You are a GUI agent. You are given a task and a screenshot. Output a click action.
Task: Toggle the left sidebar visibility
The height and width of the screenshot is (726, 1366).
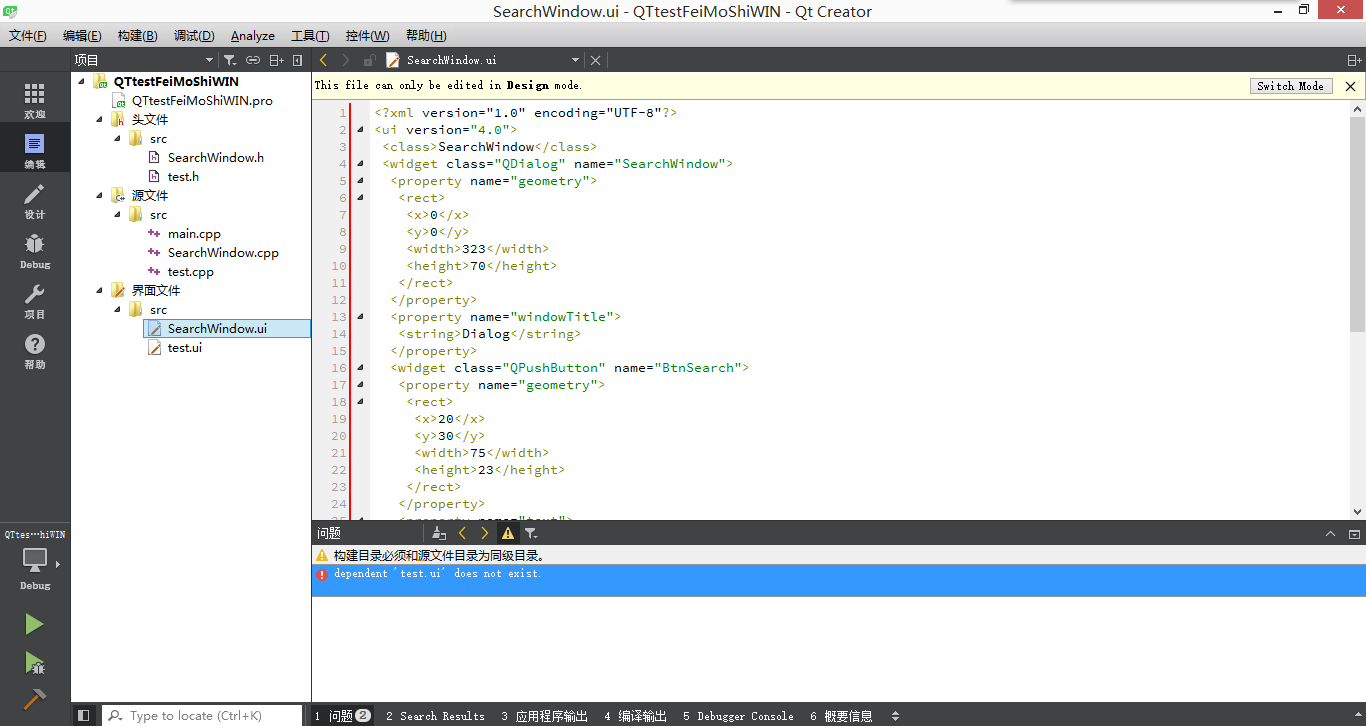(x=84, y=716)
